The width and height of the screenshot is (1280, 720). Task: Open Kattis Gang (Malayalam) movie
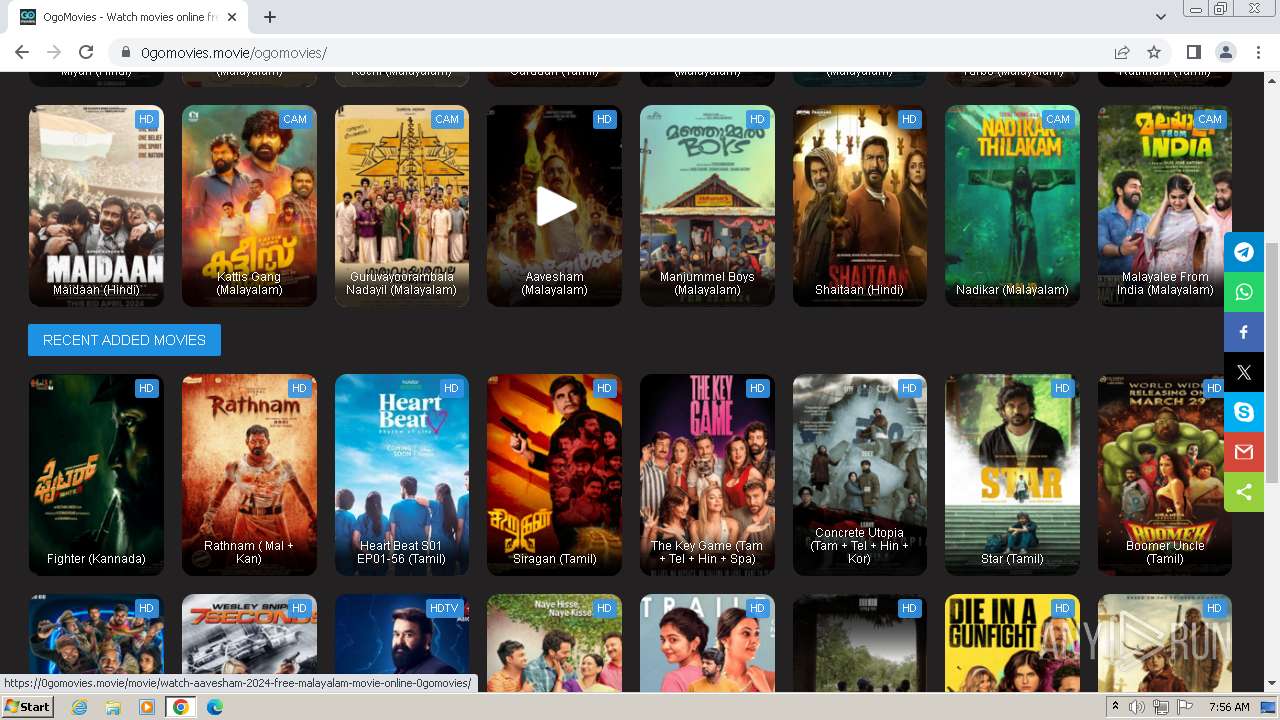(249, 206)
